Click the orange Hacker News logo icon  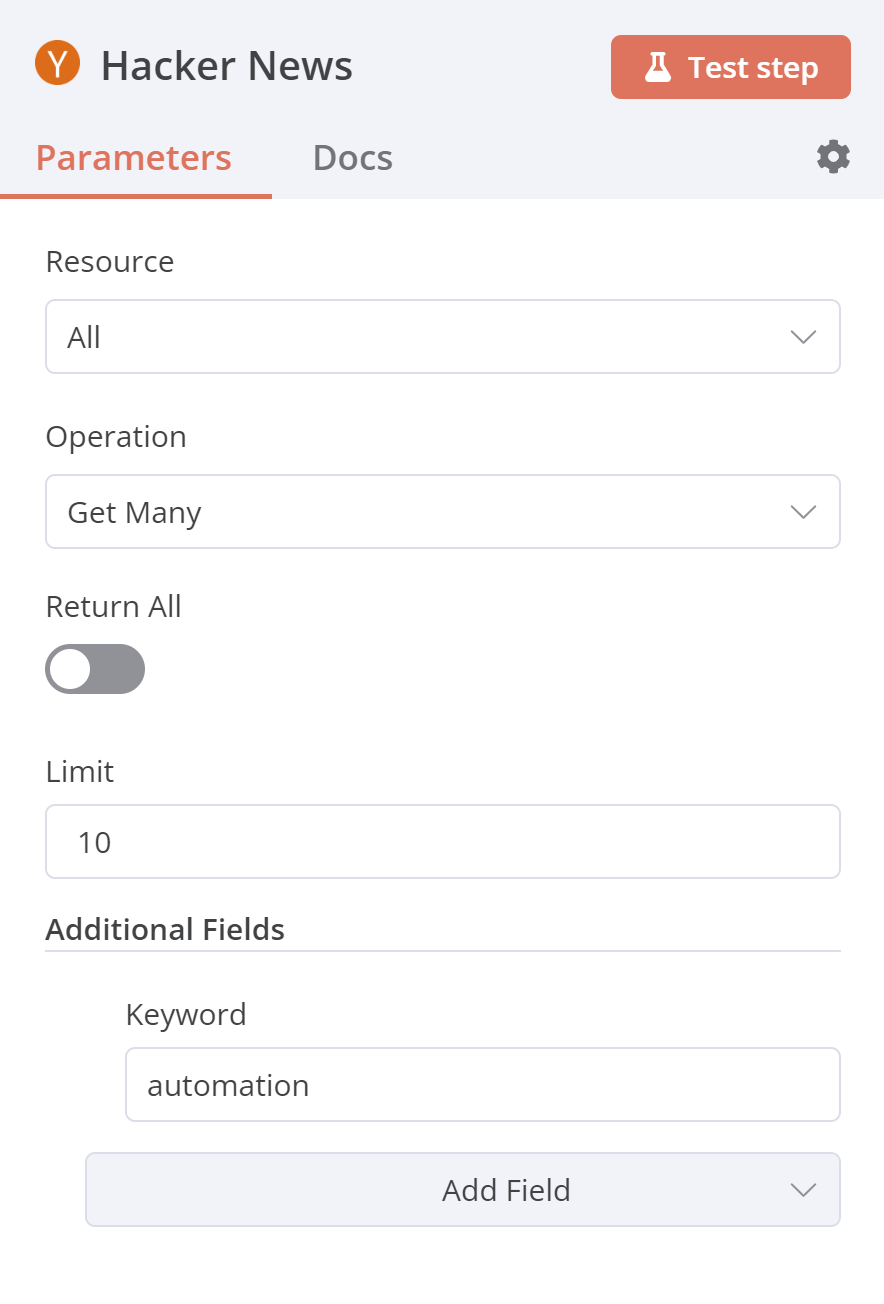[58, 65]
